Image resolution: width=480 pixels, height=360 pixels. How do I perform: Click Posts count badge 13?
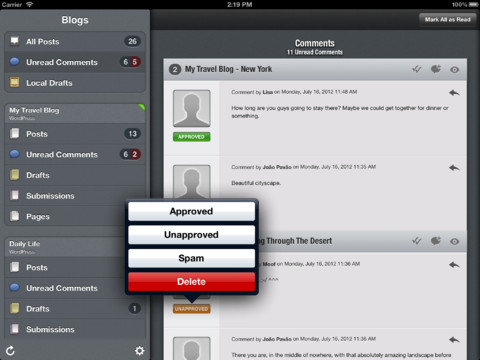click(132, 134)
